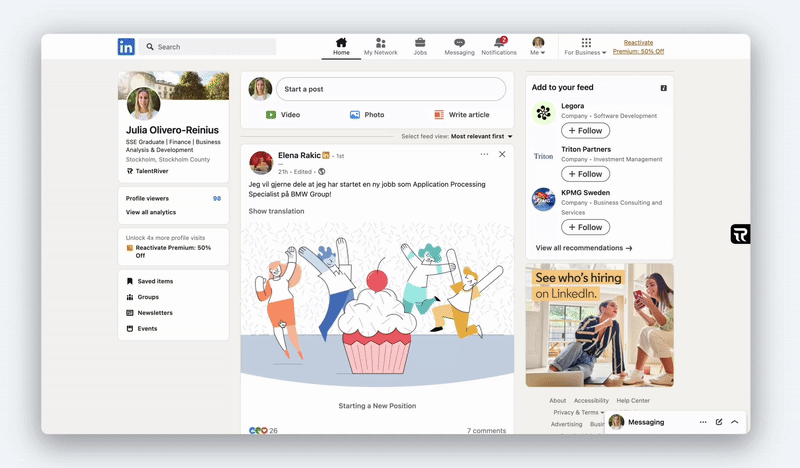
Task: Dismiss Elena Rakic's post with X
Action: (502, 154)
